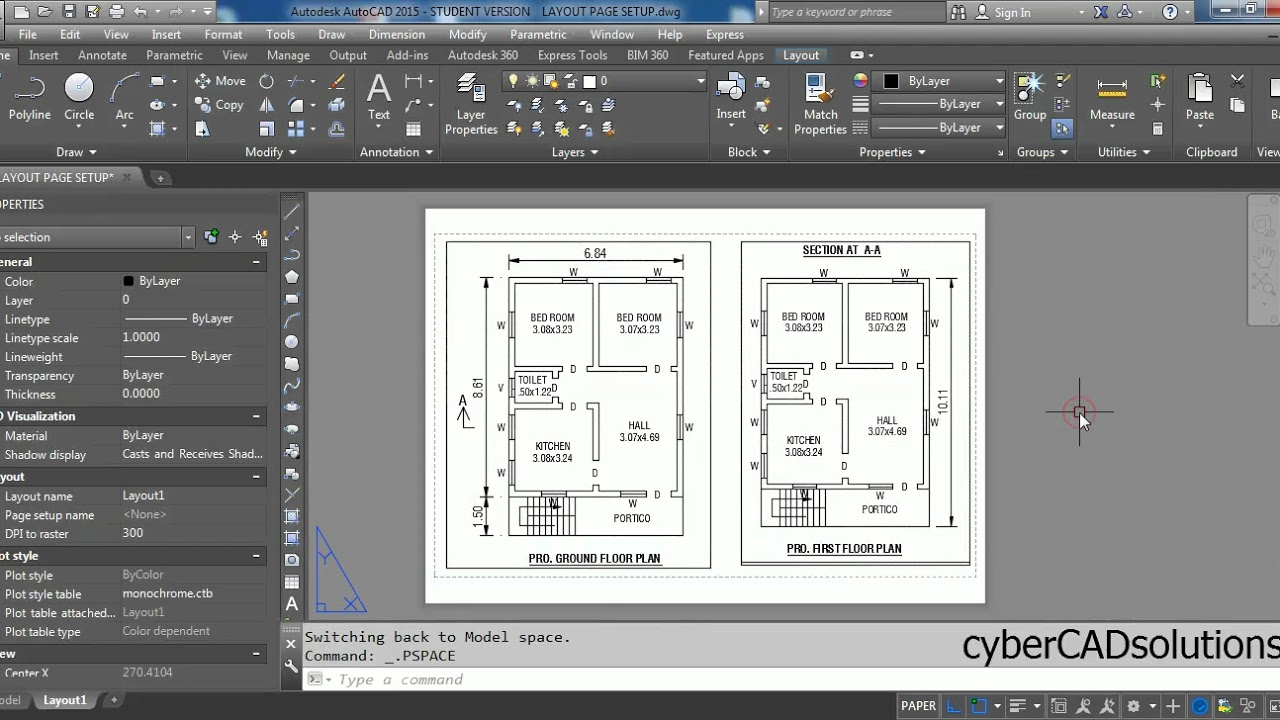Open the Annotate ribbon tab
Image resolution: width=1280 pixels, height=720 pixels.
102,55
